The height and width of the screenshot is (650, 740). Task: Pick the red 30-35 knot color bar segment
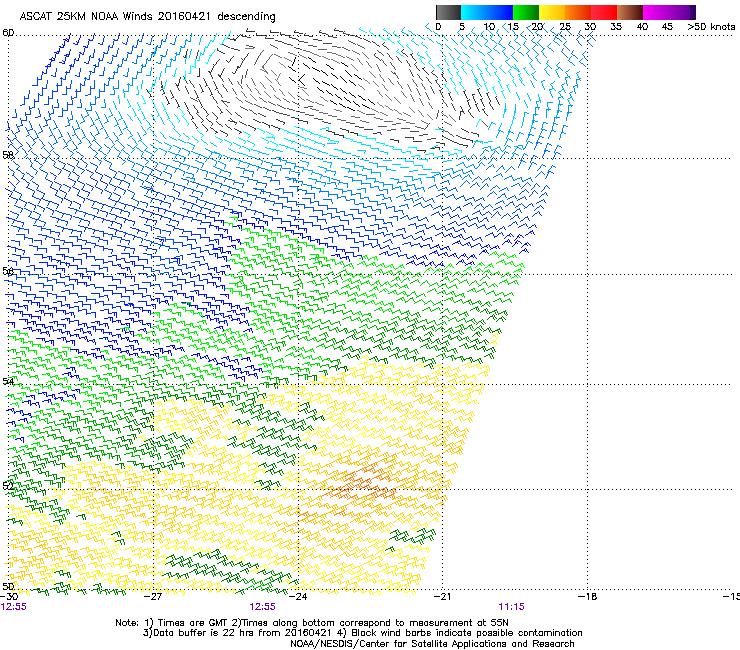click(x=604, y=12)
